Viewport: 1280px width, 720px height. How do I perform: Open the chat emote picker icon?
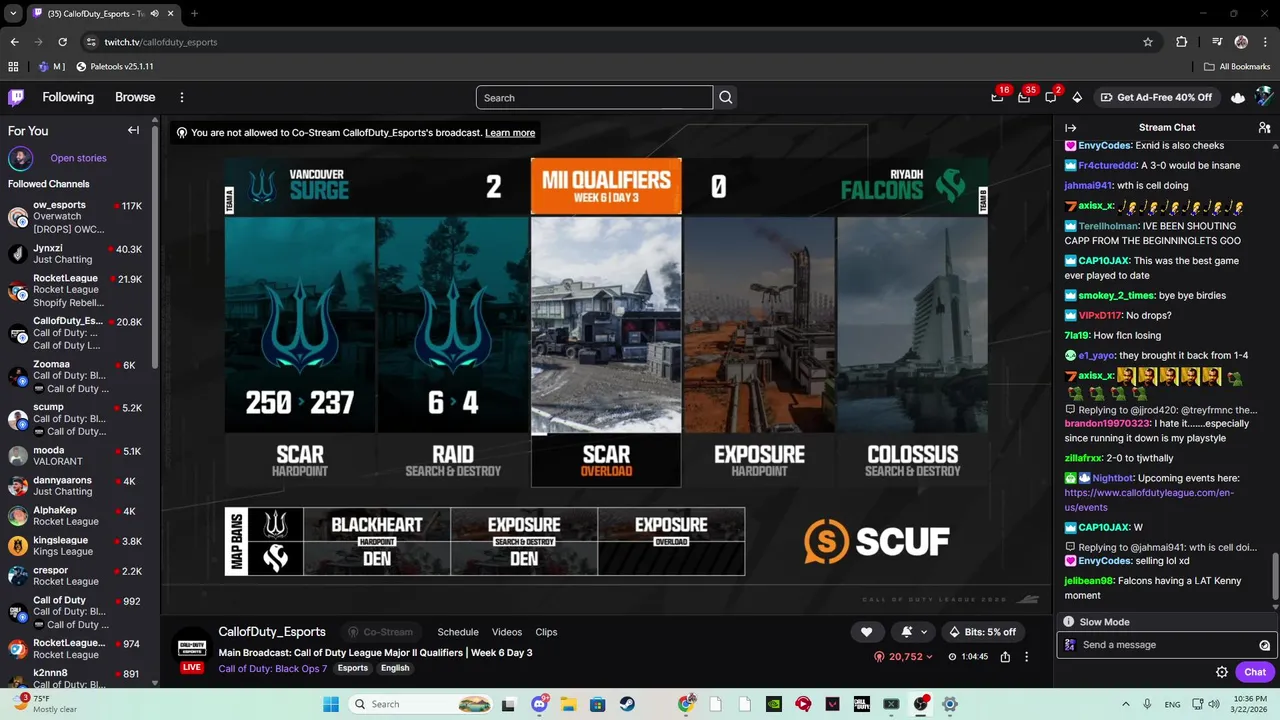click(1264, 645)
